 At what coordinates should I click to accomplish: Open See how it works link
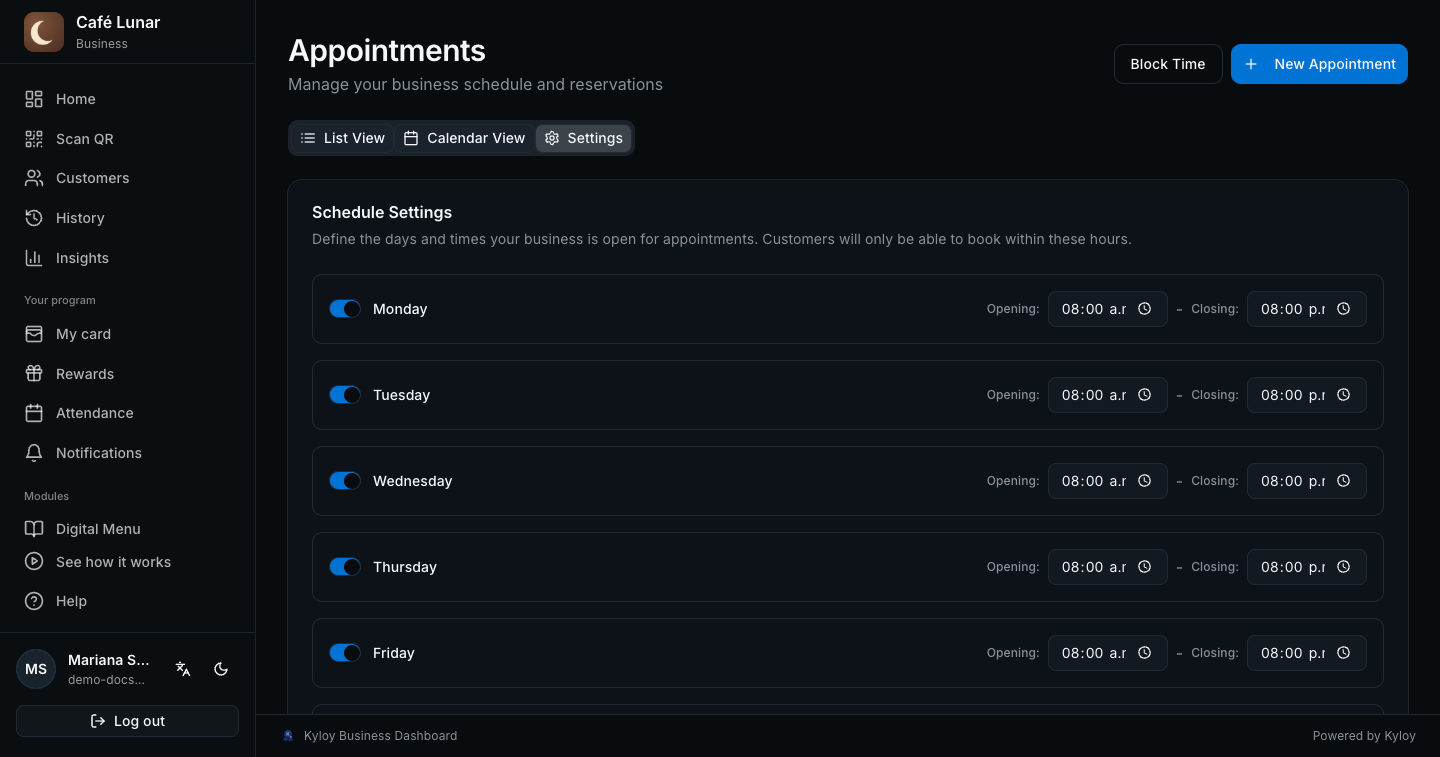pos(127,562)
